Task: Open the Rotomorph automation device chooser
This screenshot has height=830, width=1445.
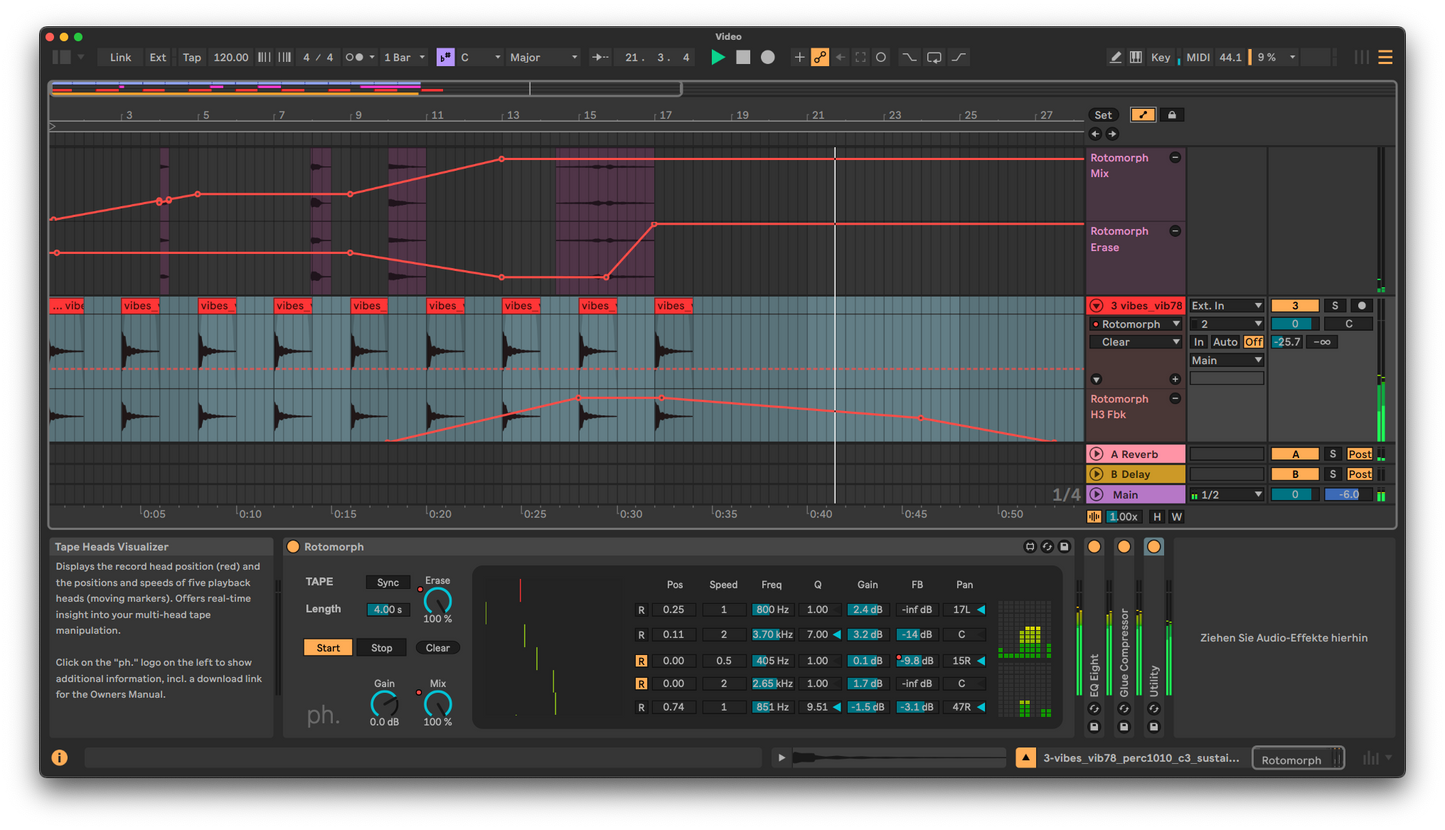Action: (x=1136, y=324)
